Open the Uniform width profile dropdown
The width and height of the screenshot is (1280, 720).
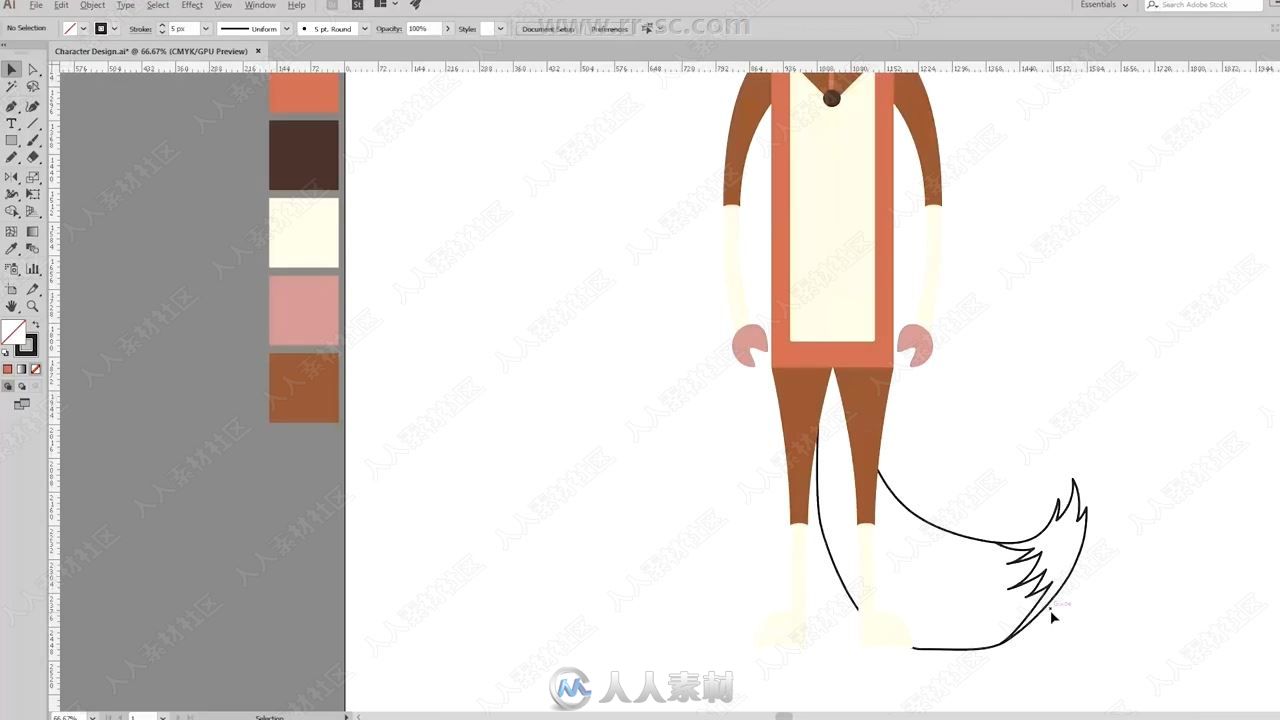[x=286, y=29]
